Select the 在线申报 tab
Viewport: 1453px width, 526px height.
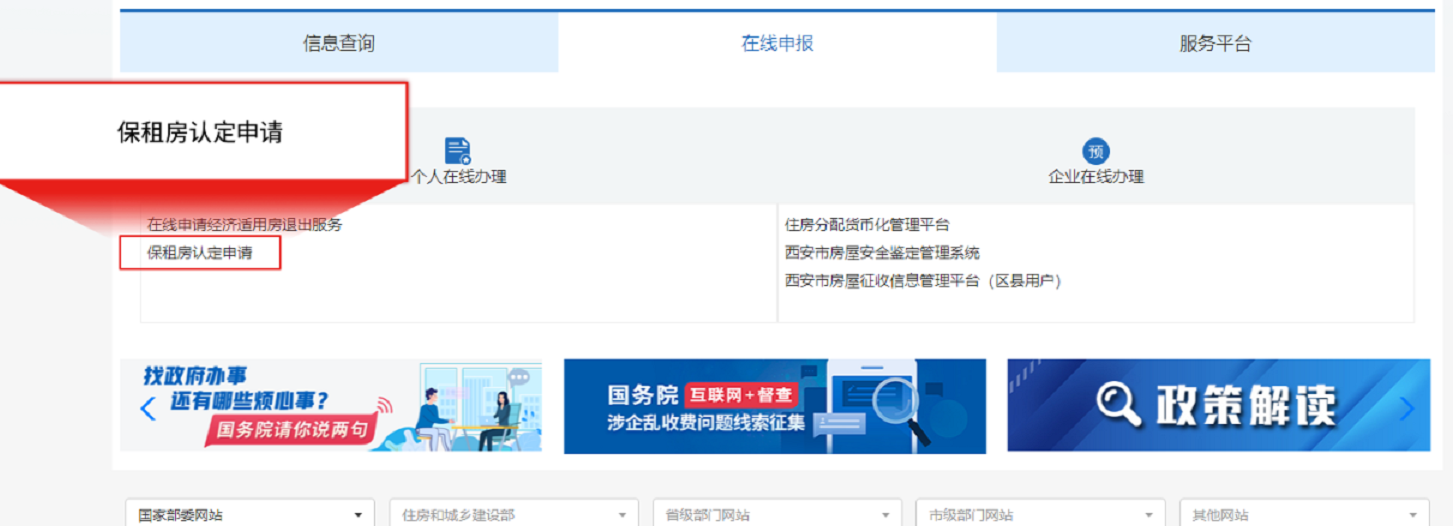point(777,43)
